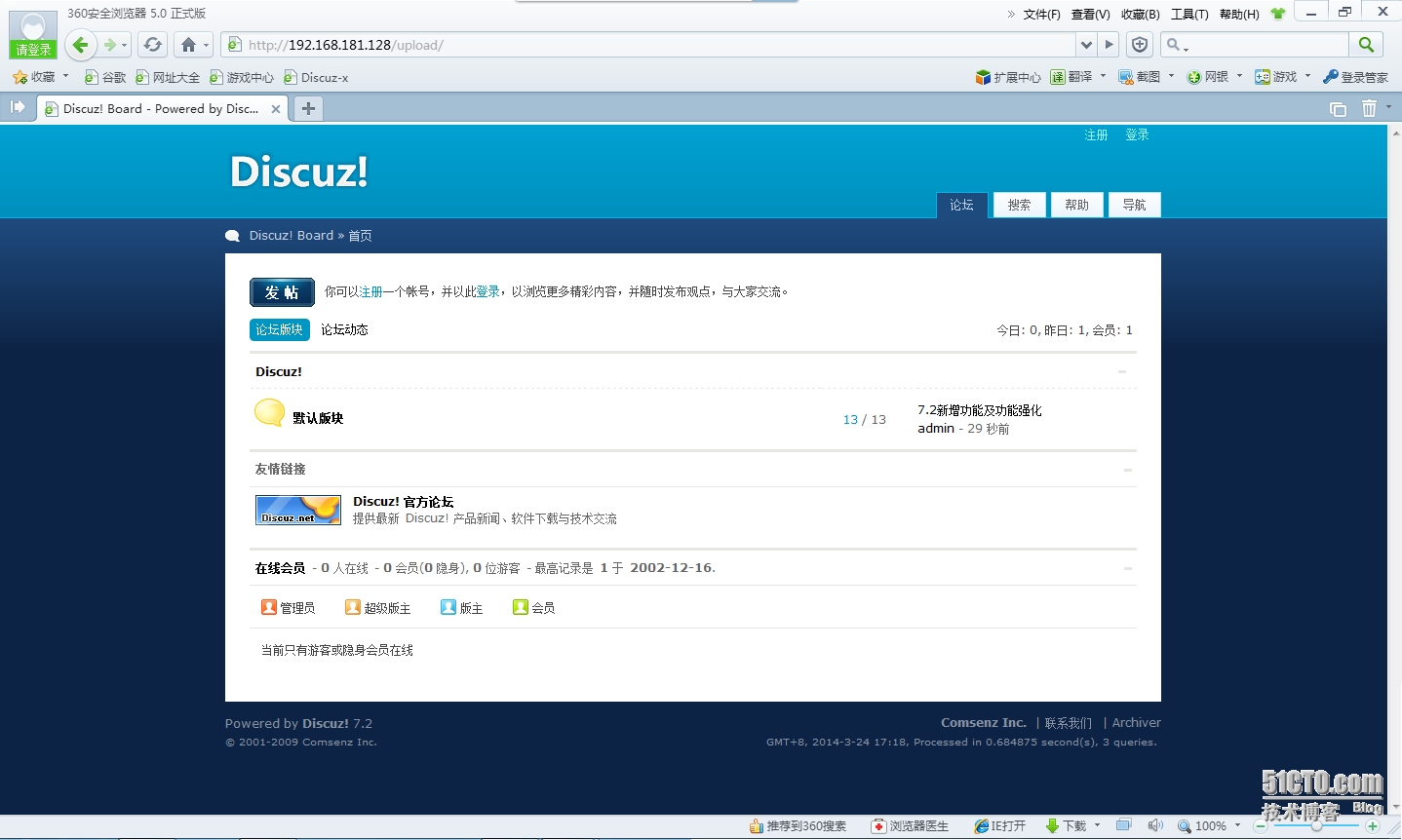Image resolution: width=1402 pixels, height=840 pixels.
Task: Open the 7.2新增功能及功能强化 thread
Action: coord(980,410)
